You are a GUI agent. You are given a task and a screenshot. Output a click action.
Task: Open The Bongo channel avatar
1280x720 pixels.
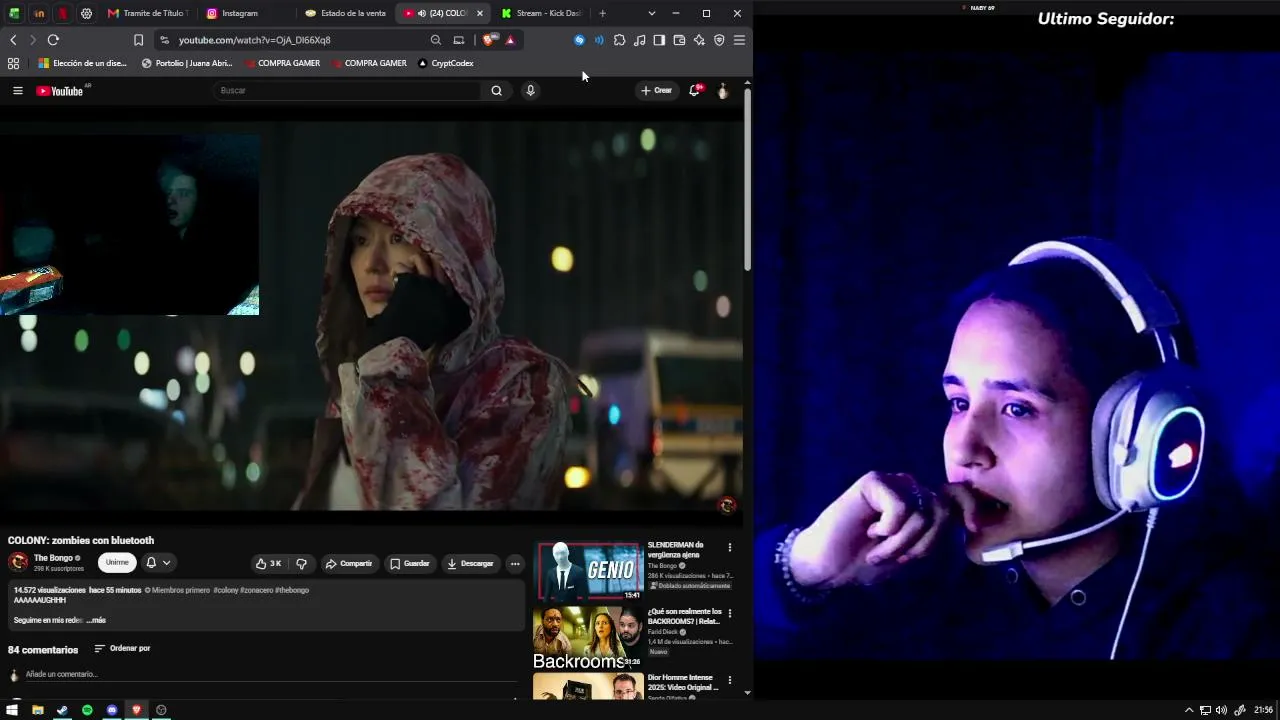point(18,562)
